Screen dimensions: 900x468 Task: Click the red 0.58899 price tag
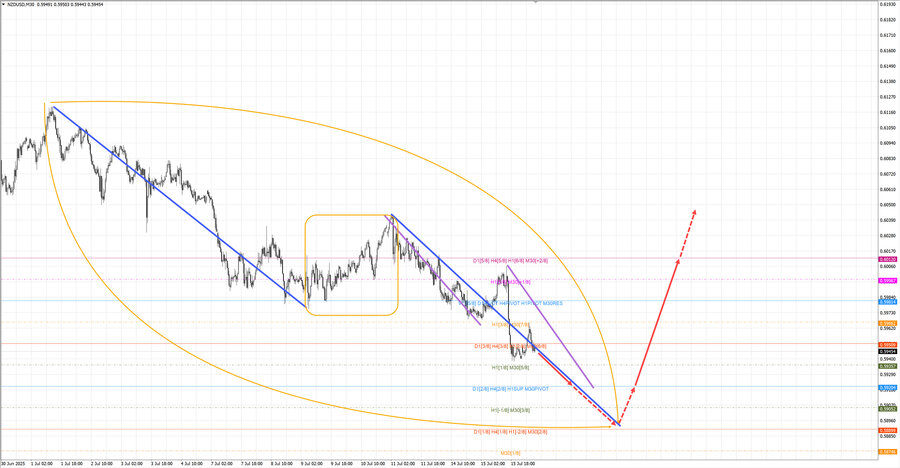click(887, 430)
